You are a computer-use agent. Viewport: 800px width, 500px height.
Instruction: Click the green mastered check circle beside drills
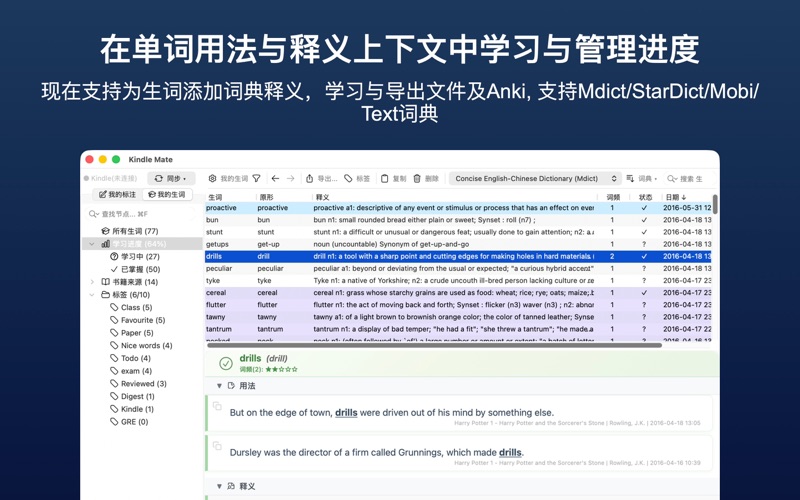(x=226, y=363)
